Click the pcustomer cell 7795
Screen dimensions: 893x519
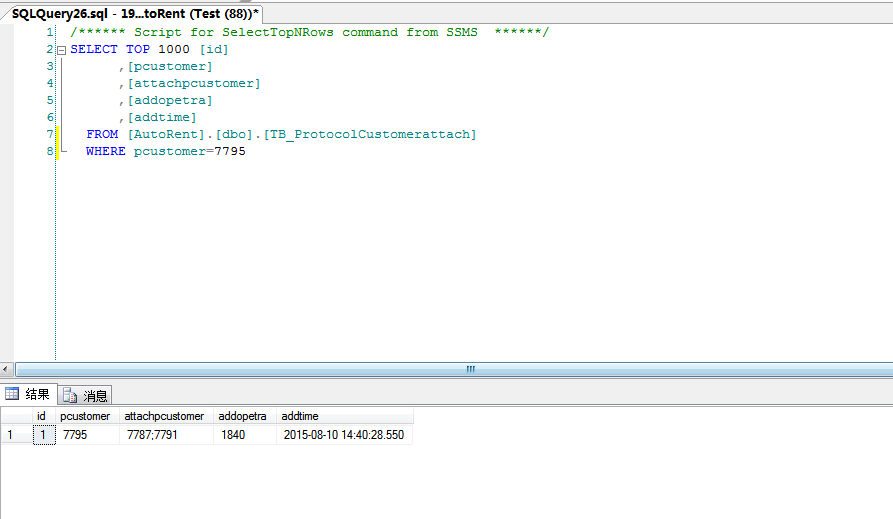88,435
